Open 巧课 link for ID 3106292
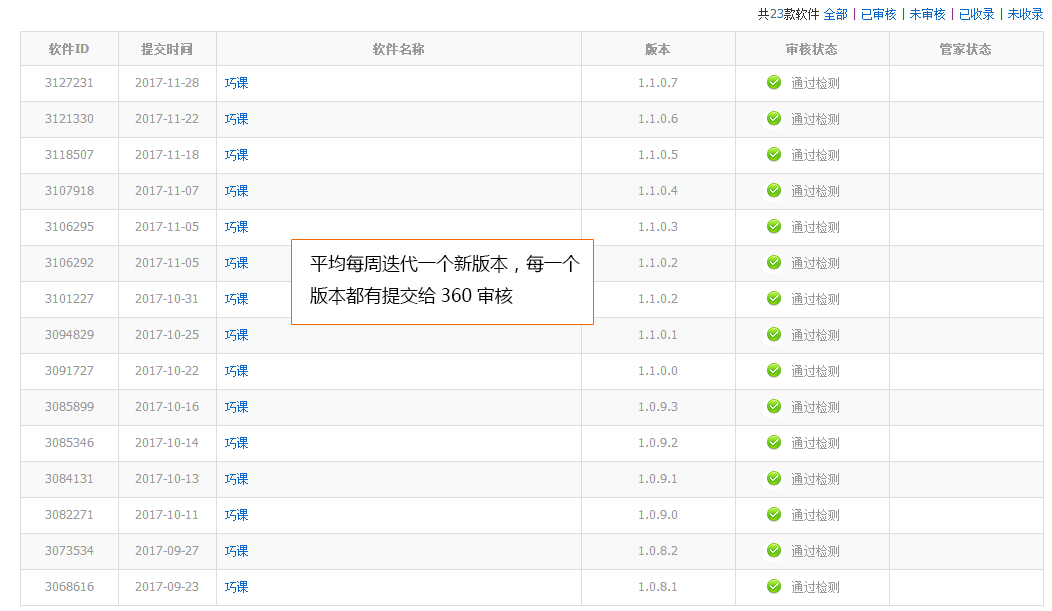 point(236,263)
